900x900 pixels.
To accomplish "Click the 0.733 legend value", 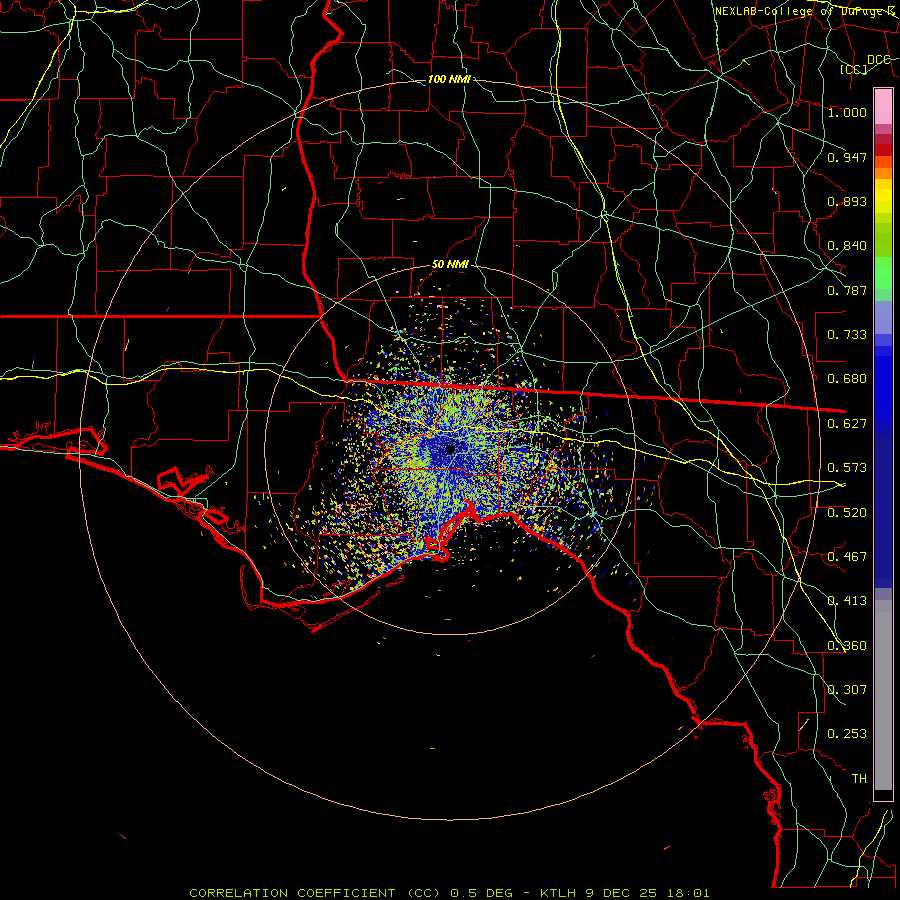I will tap(847, 335).
